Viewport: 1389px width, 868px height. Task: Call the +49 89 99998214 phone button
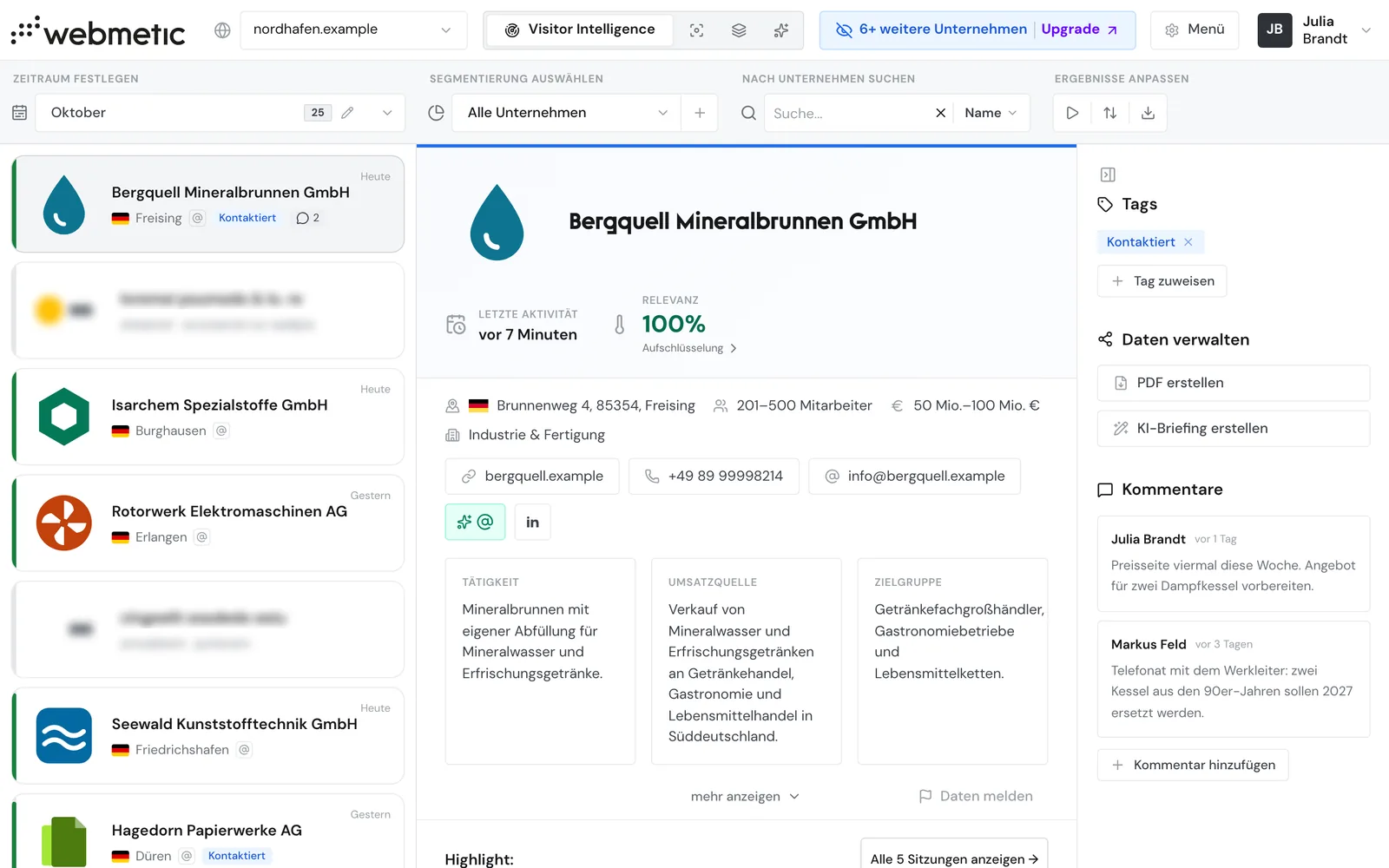[714, 477]
